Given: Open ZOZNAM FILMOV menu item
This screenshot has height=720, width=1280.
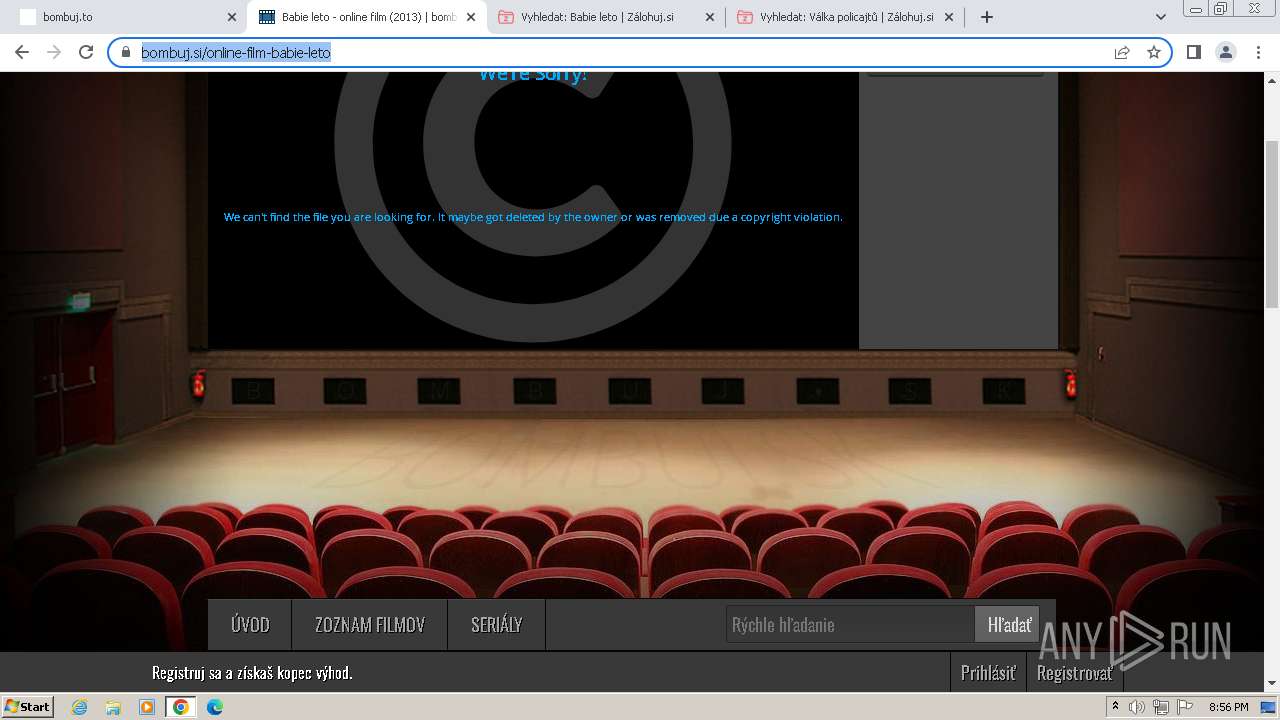Looking at the screenshot, I should click(x=370, y=625).
